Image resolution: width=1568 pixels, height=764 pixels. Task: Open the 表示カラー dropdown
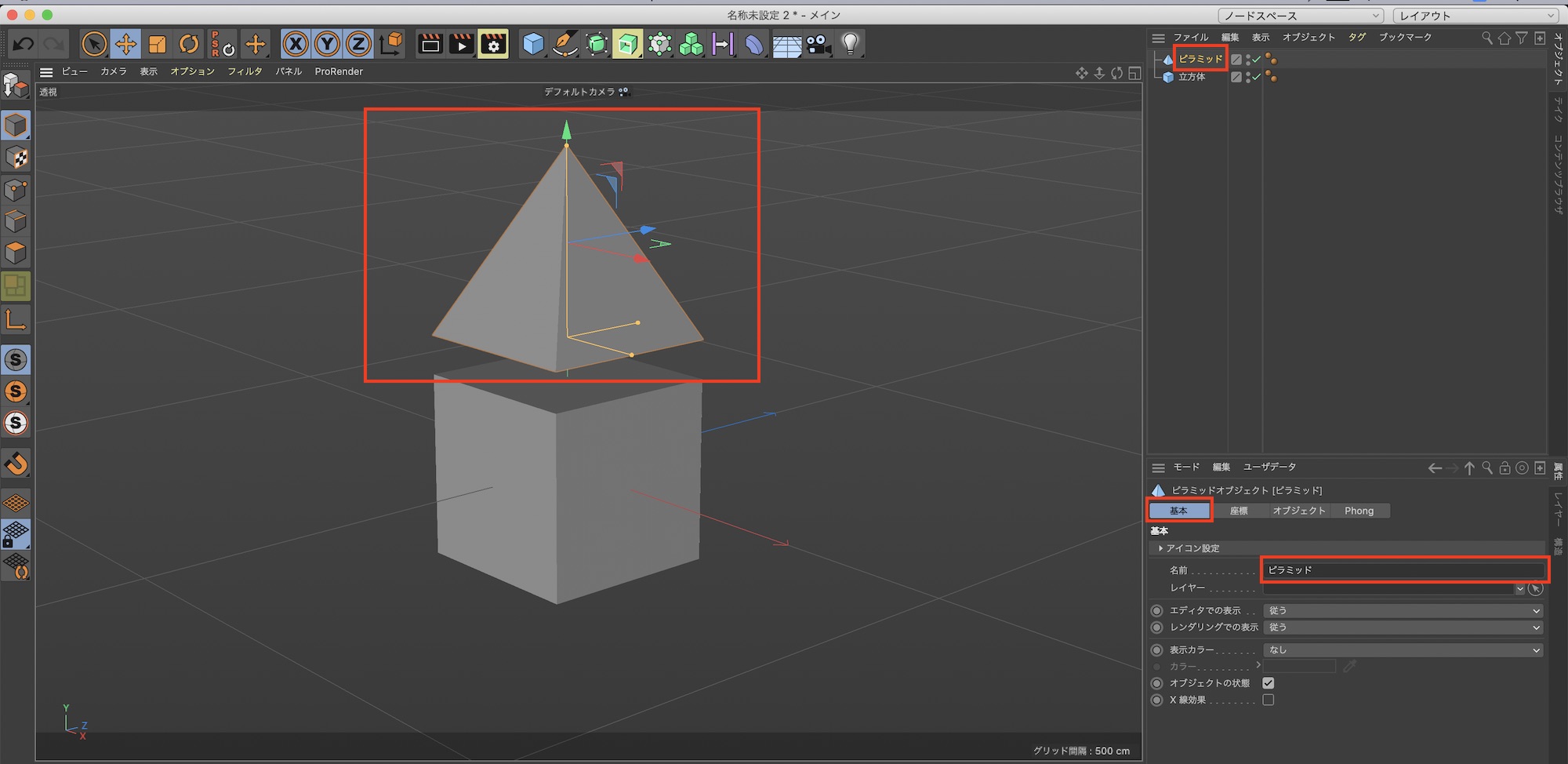pyautogui.click(x=1403, y=650)
